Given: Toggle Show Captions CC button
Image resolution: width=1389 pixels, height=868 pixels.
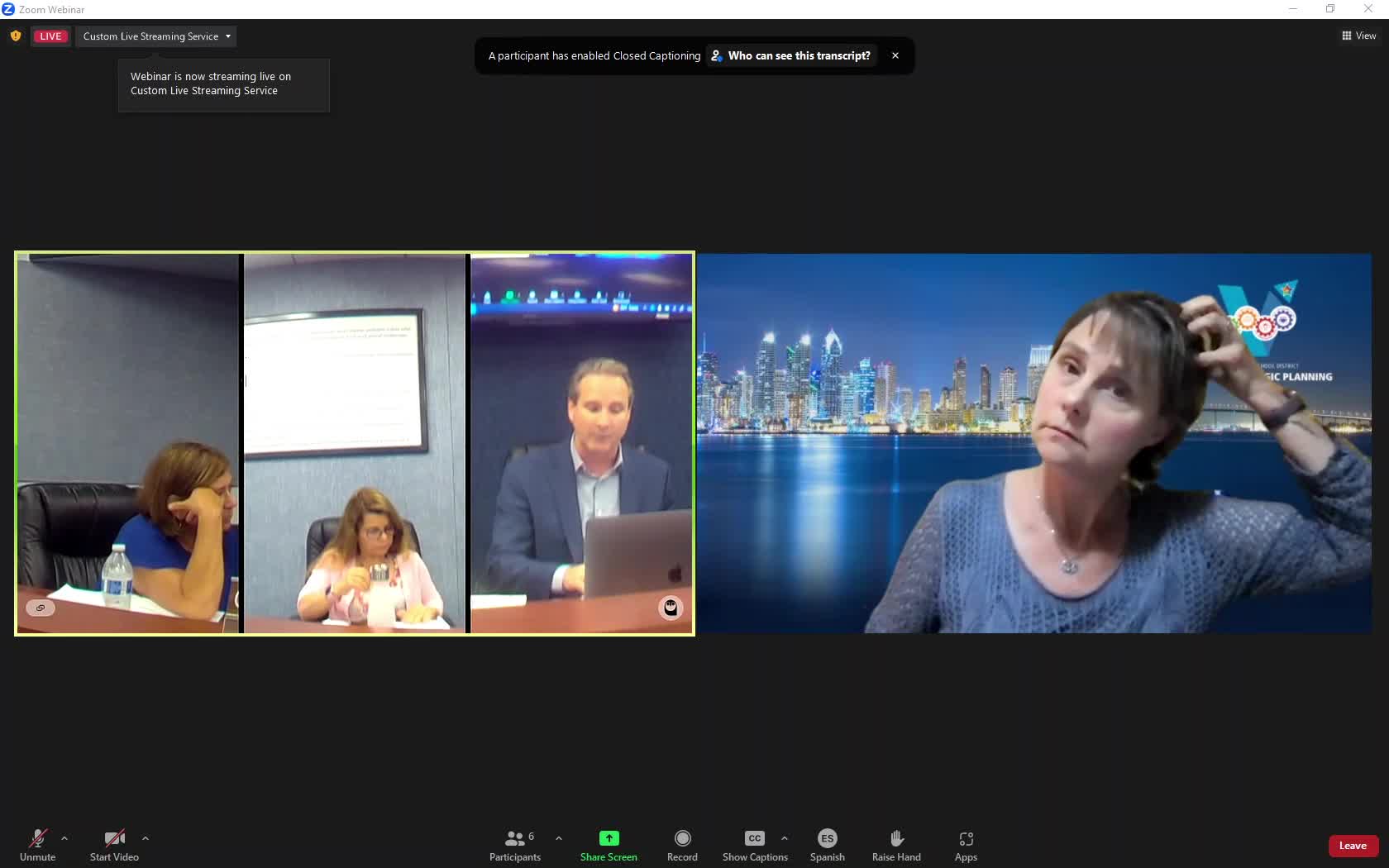Looking at the screenshot, I should pos(754,838).
